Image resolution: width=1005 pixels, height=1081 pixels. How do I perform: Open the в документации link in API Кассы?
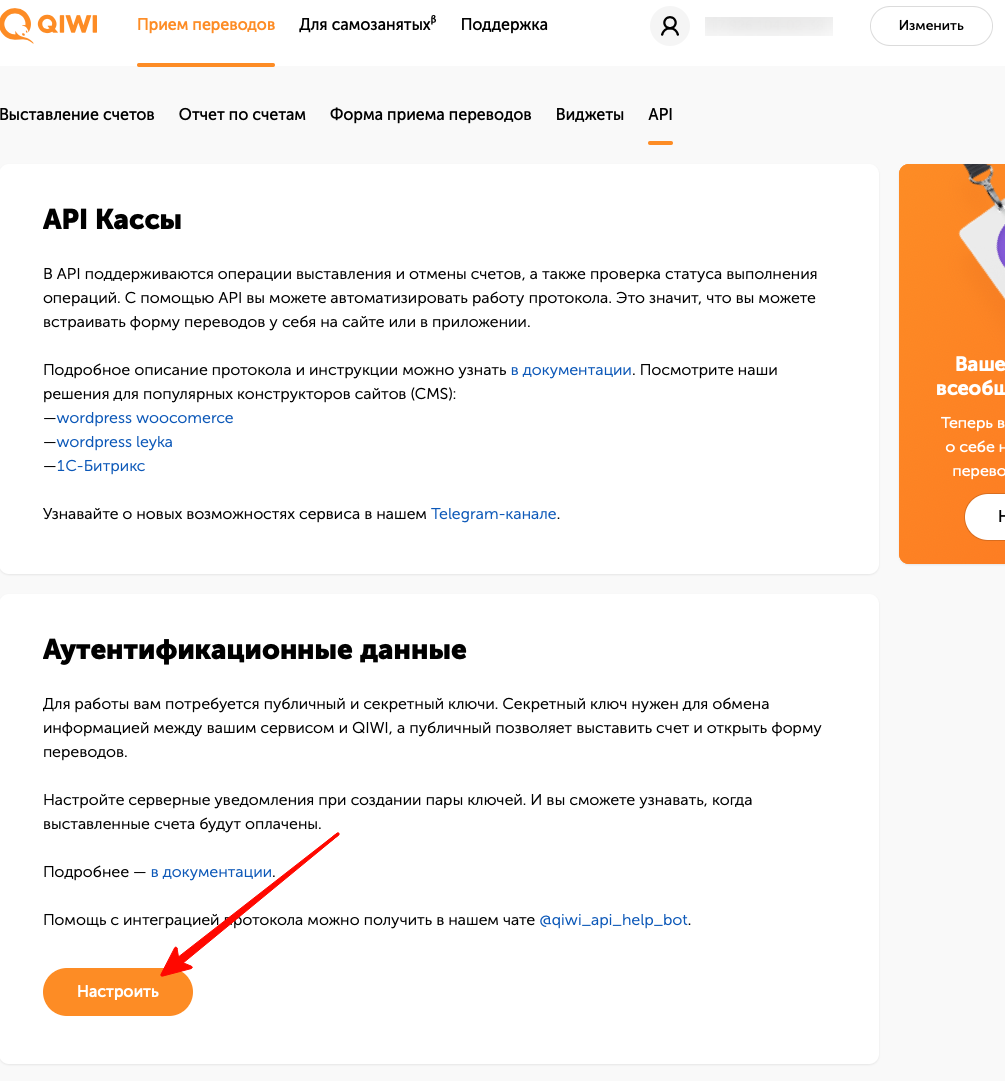tap(571, 370)
